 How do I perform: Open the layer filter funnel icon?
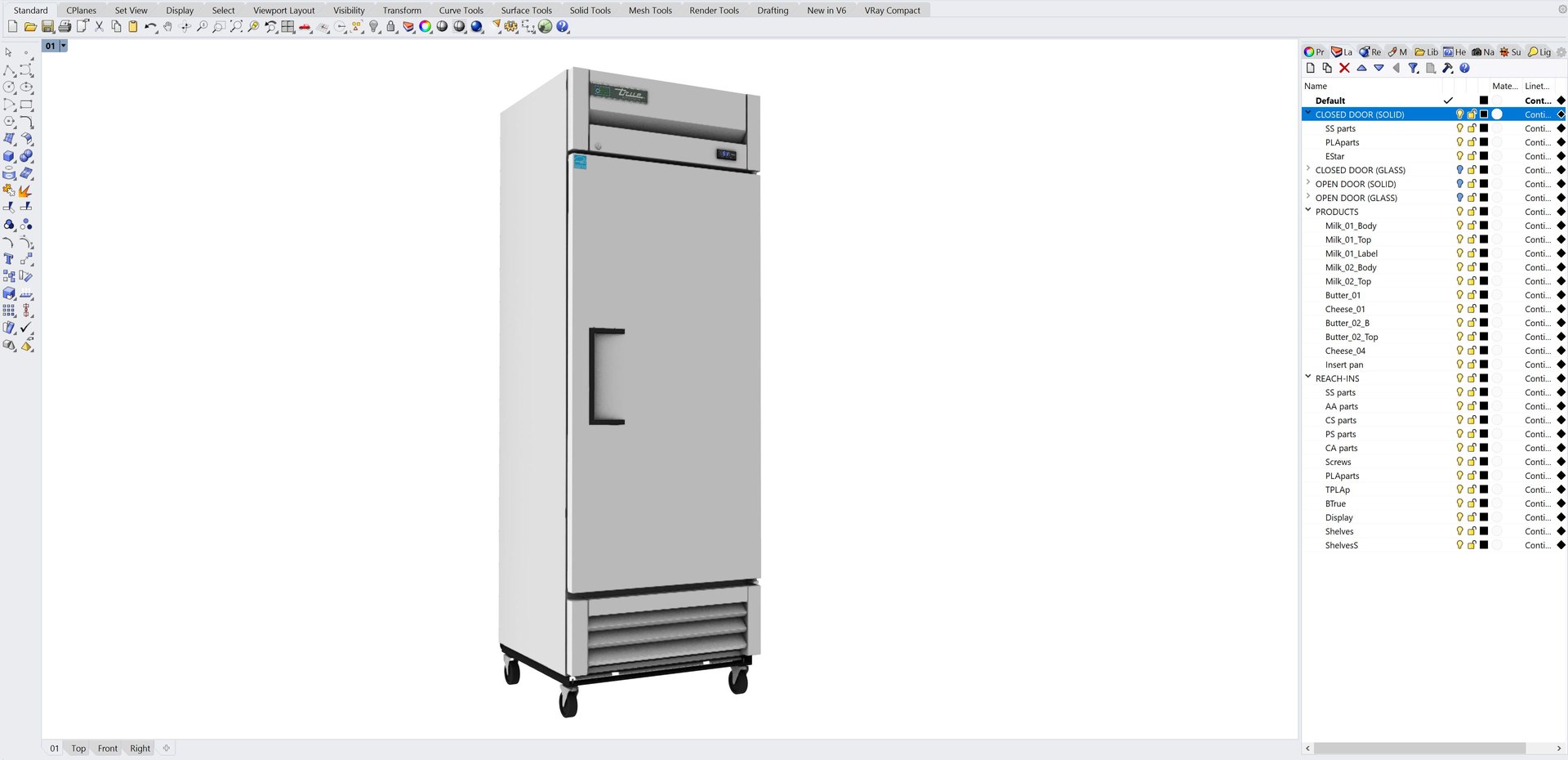click(1413, 68)
